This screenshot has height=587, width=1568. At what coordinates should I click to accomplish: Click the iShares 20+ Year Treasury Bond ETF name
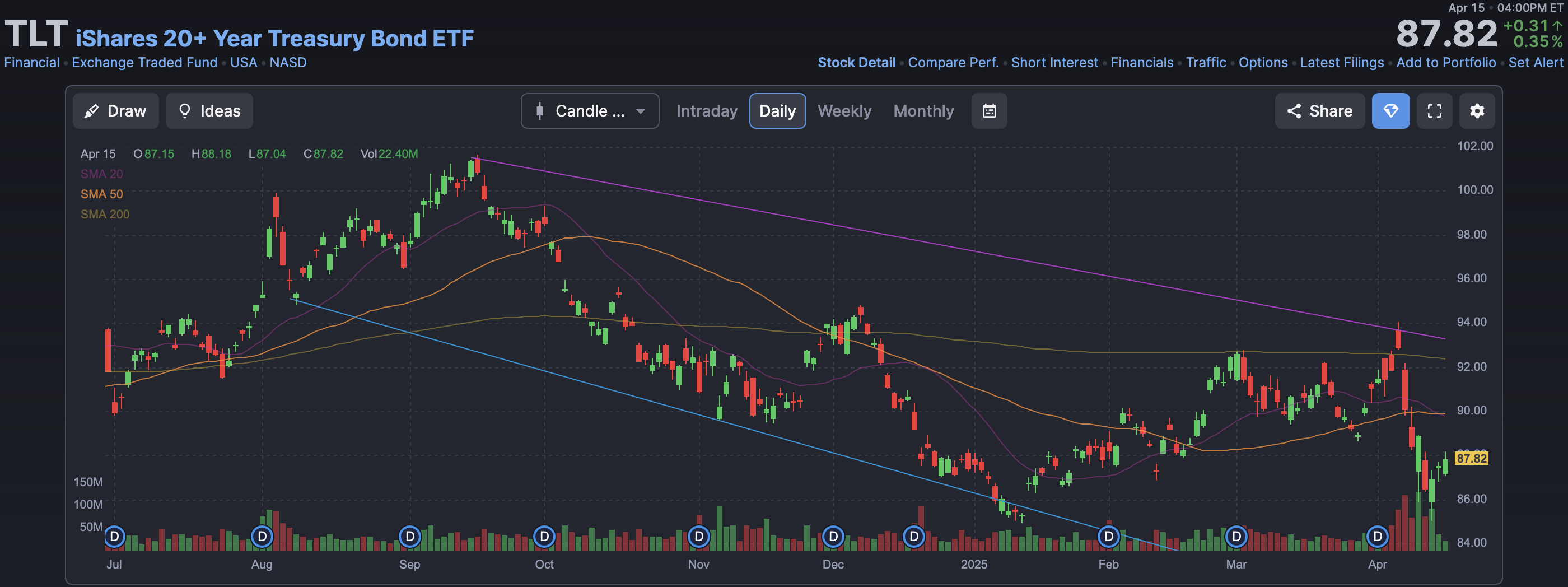274,38
